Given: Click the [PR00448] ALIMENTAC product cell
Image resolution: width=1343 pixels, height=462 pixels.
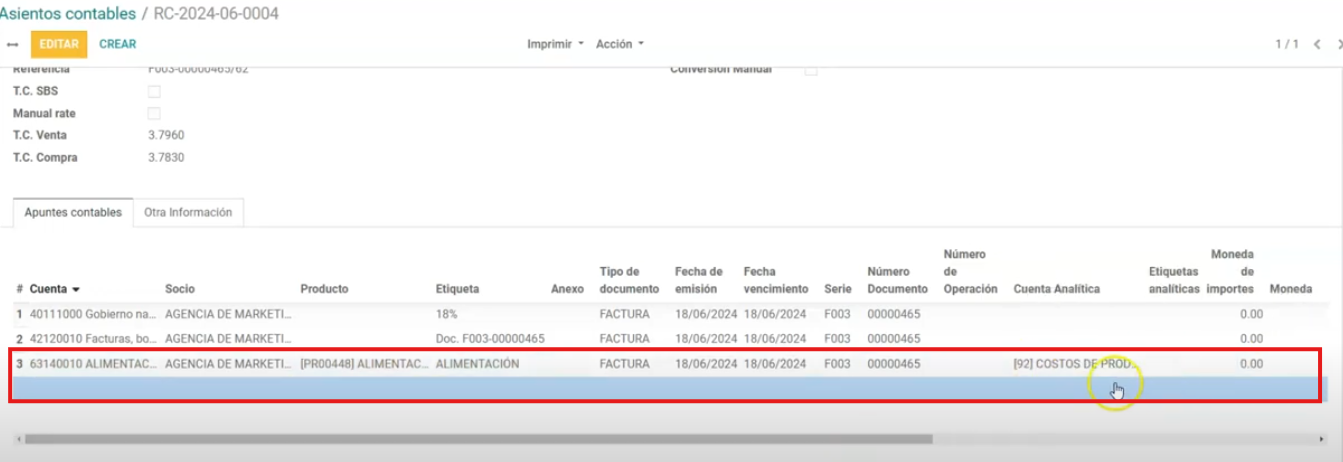Looking at the screenshot, I should coord(364,364).
